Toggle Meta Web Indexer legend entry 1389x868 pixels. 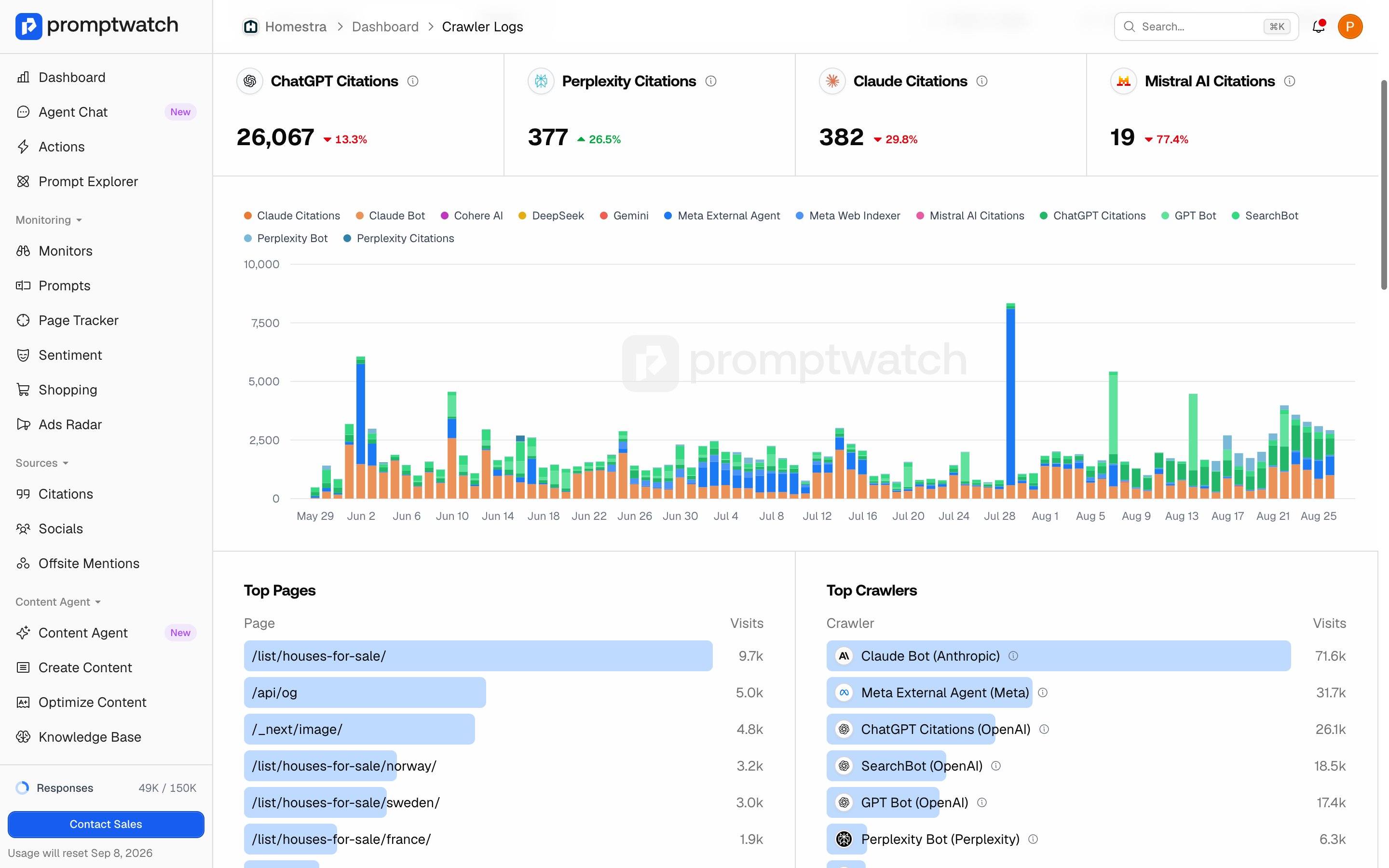coord(847,215)
